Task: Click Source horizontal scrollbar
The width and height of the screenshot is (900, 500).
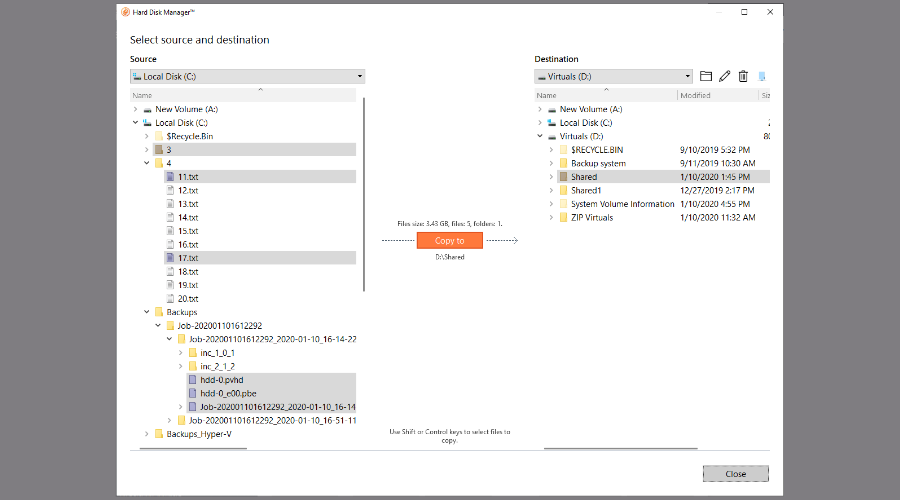Action: (x=193, y=448)
